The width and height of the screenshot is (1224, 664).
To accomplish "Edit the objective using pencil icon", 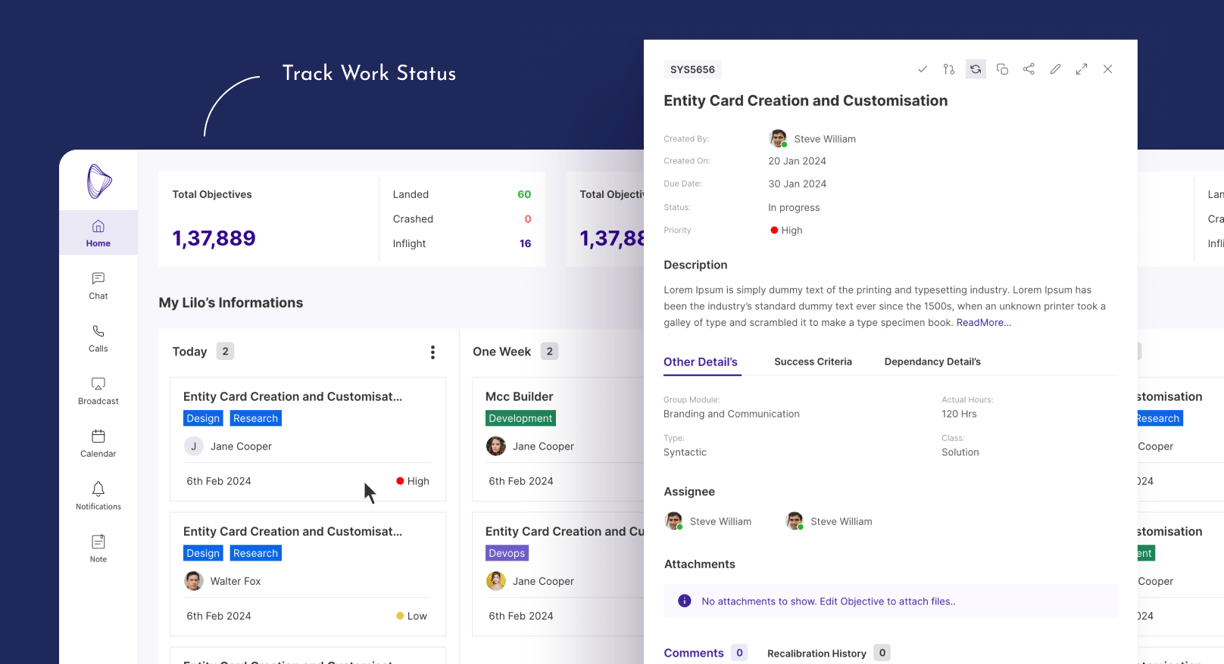I will pyautogui.click(x=1055, y=69).
